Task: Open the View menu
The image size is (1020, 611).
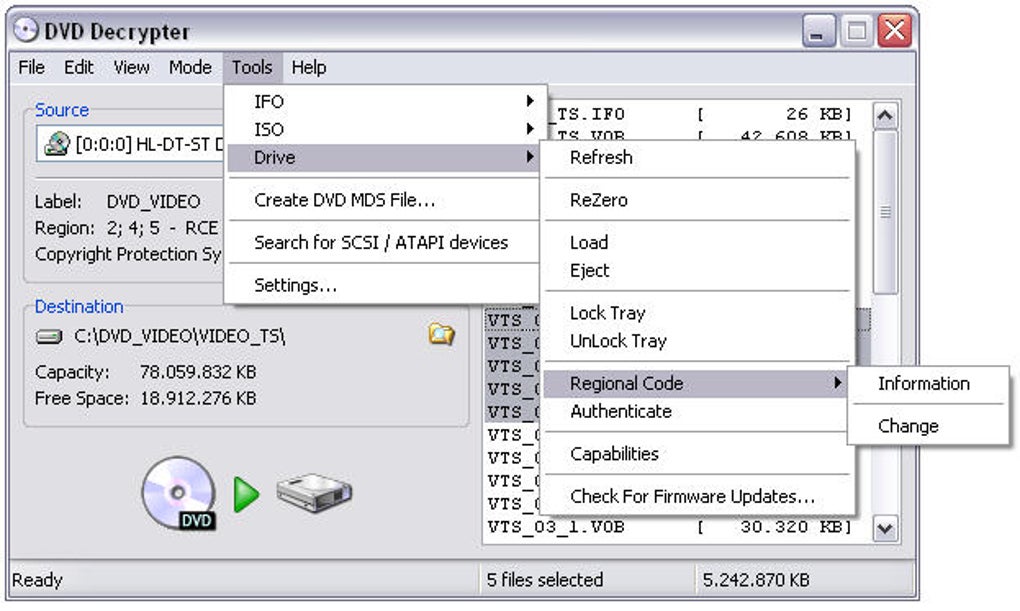Action: tap(131, 68)
